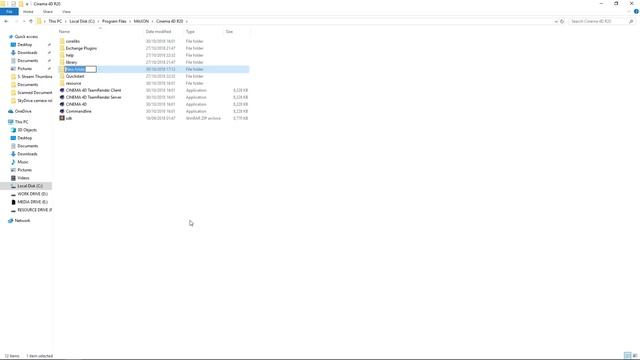
Task: Expand the chevron after Cinema 4D R20 breadcrumb
Action: (187, 21)
